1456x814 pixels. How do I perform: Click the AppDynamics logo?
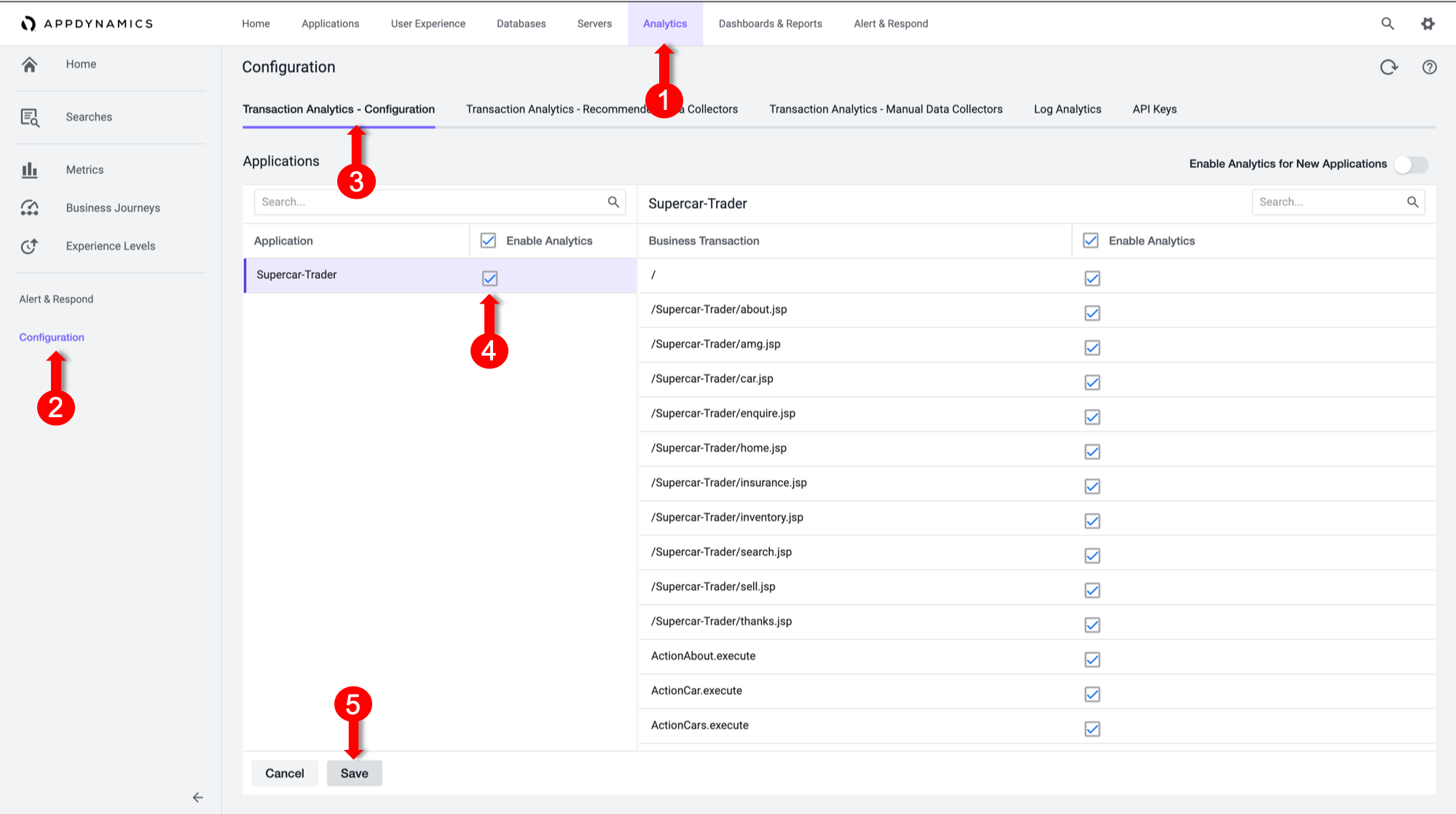coord(87,23)
